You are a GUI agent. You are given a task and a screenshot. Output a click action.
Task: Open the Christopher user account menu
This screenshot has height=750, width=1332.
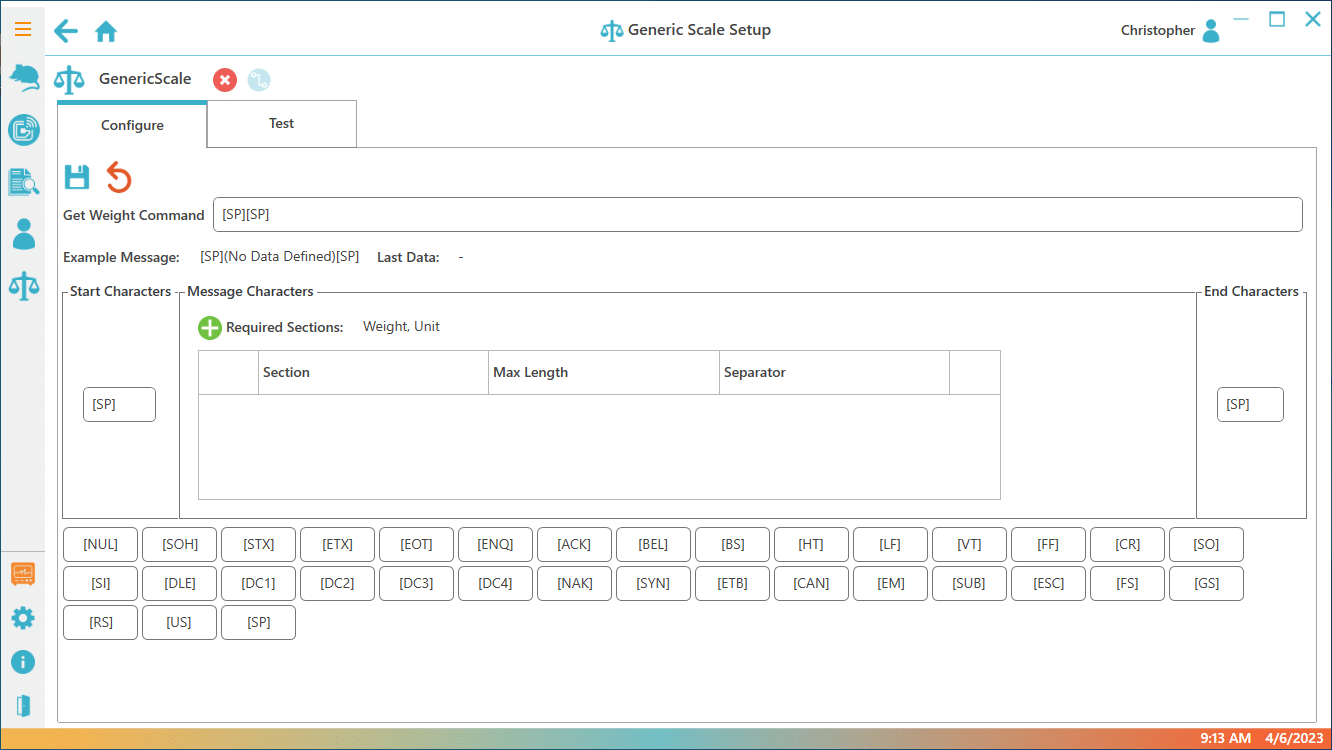(x=1170, y=31)
